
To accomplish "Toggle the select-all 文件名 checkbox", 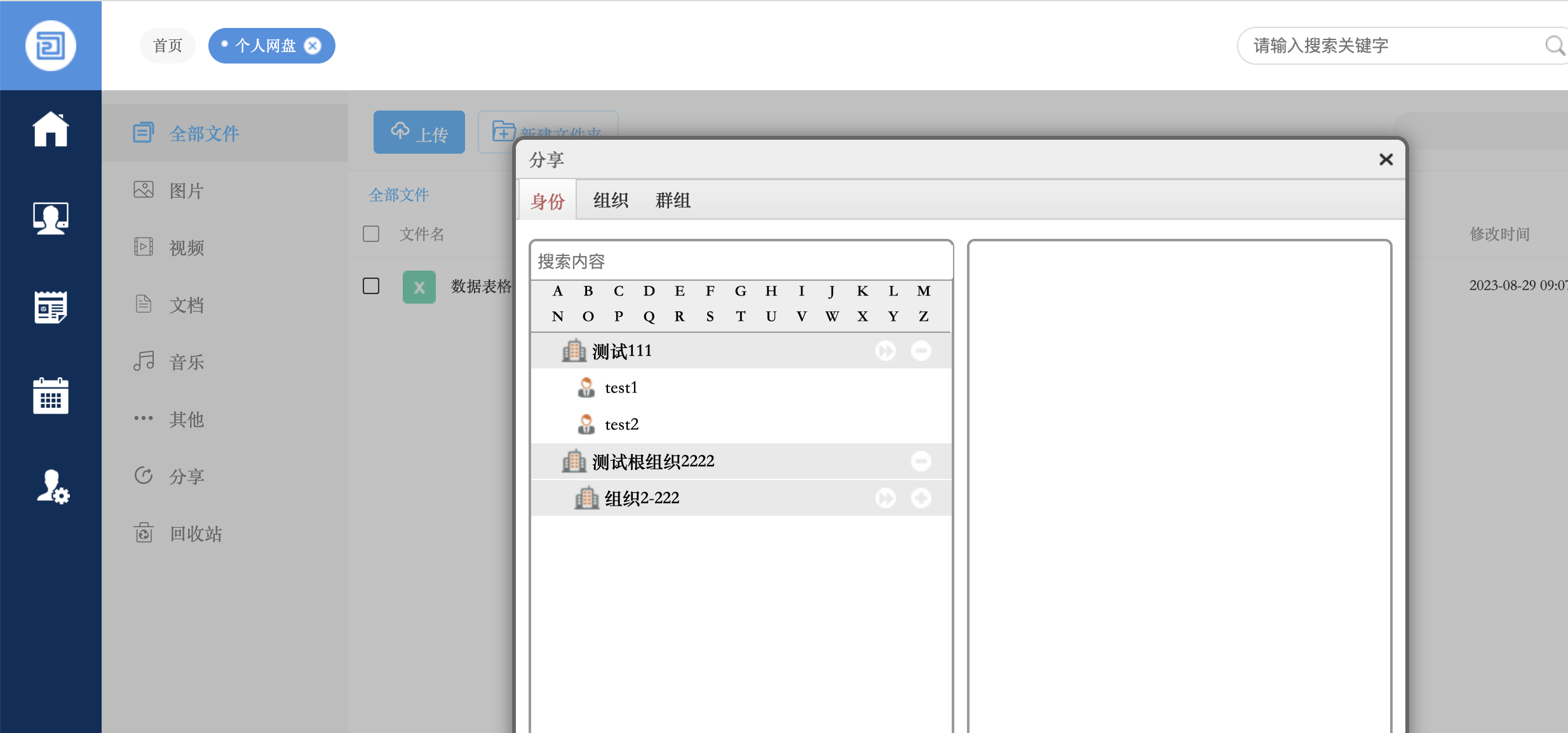I will click(371, 234).
